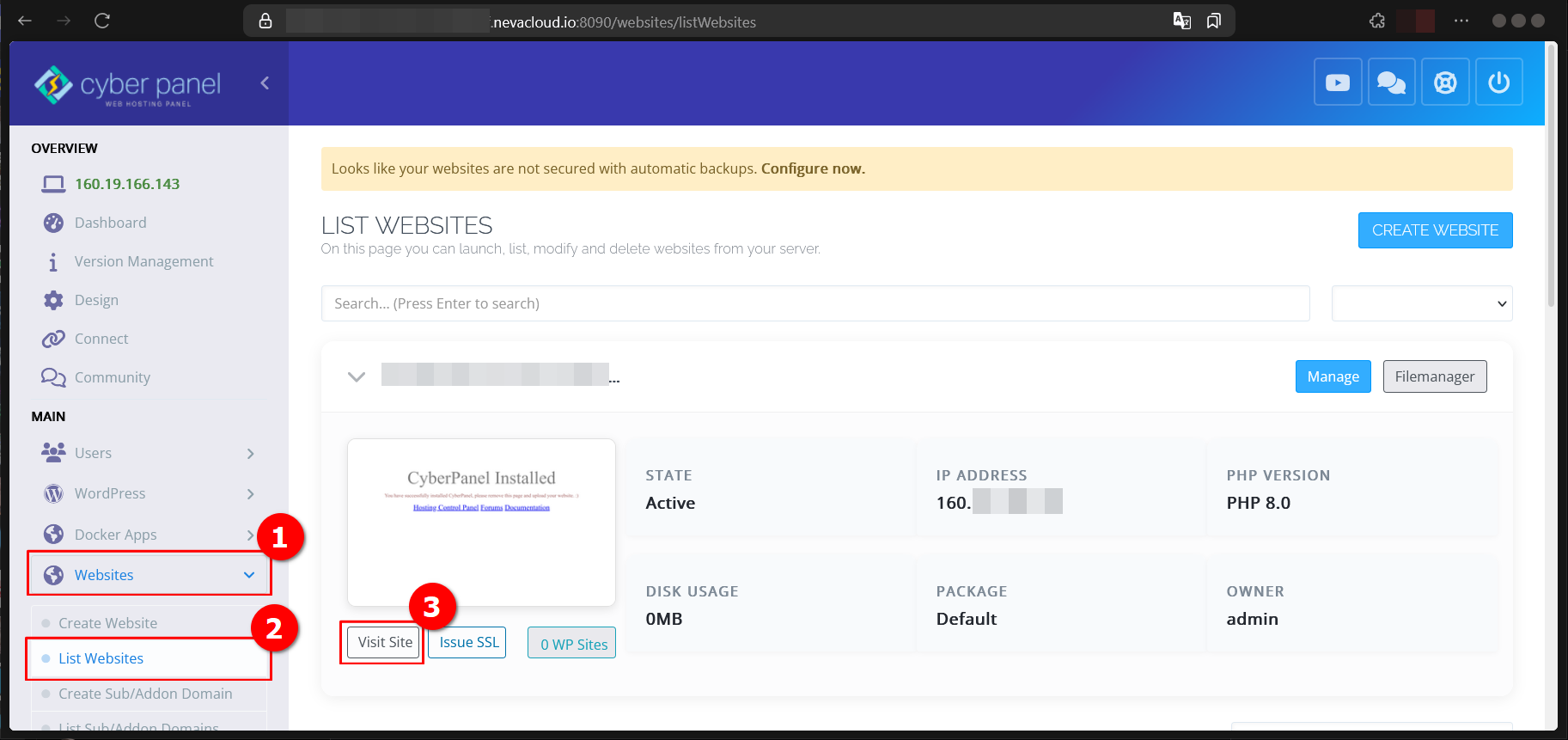Collapse sidebar with left chevron

coord(265,83)
